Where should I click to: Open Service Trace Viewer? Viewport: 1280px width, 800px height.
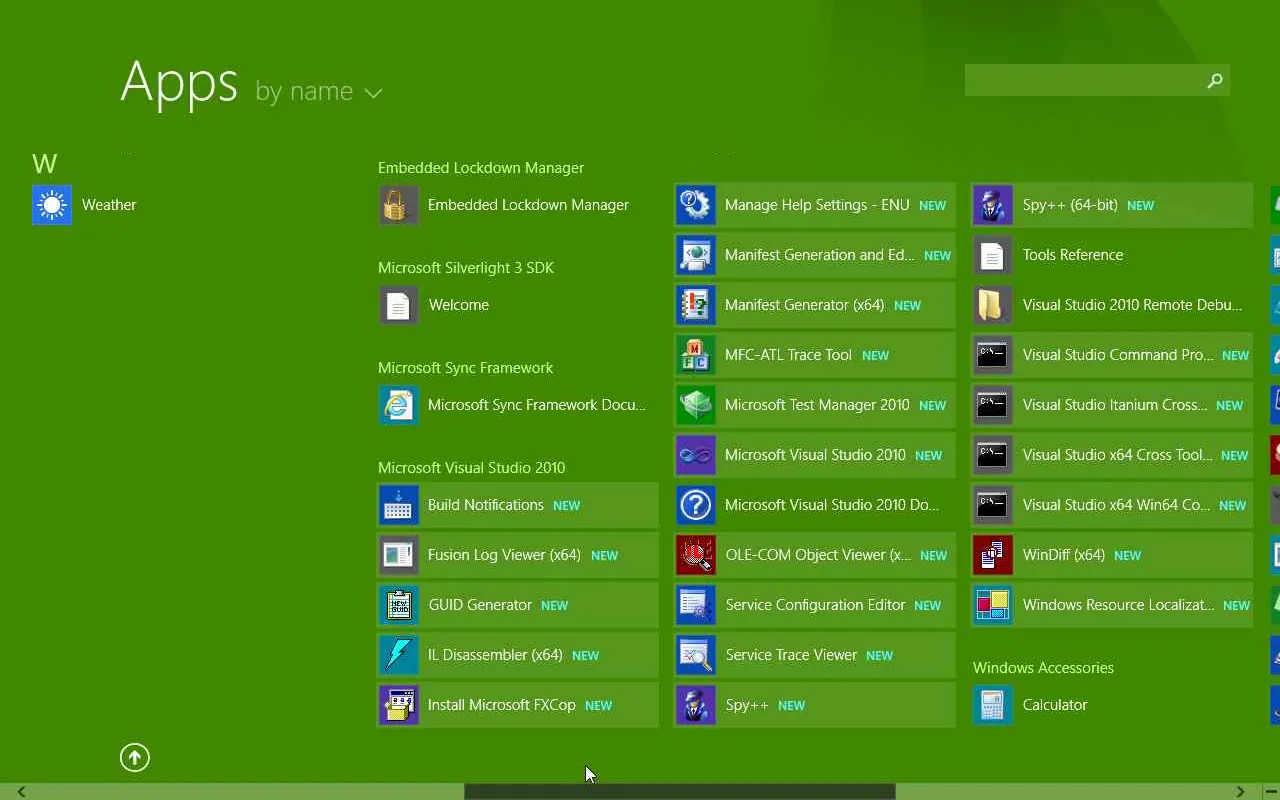click(815, 655)
